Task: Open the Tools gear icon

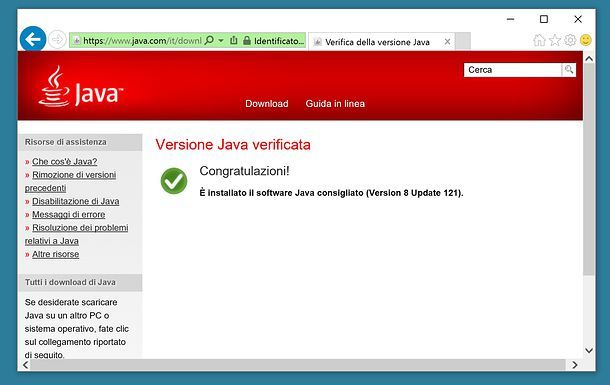Action: tap(570, 40)
